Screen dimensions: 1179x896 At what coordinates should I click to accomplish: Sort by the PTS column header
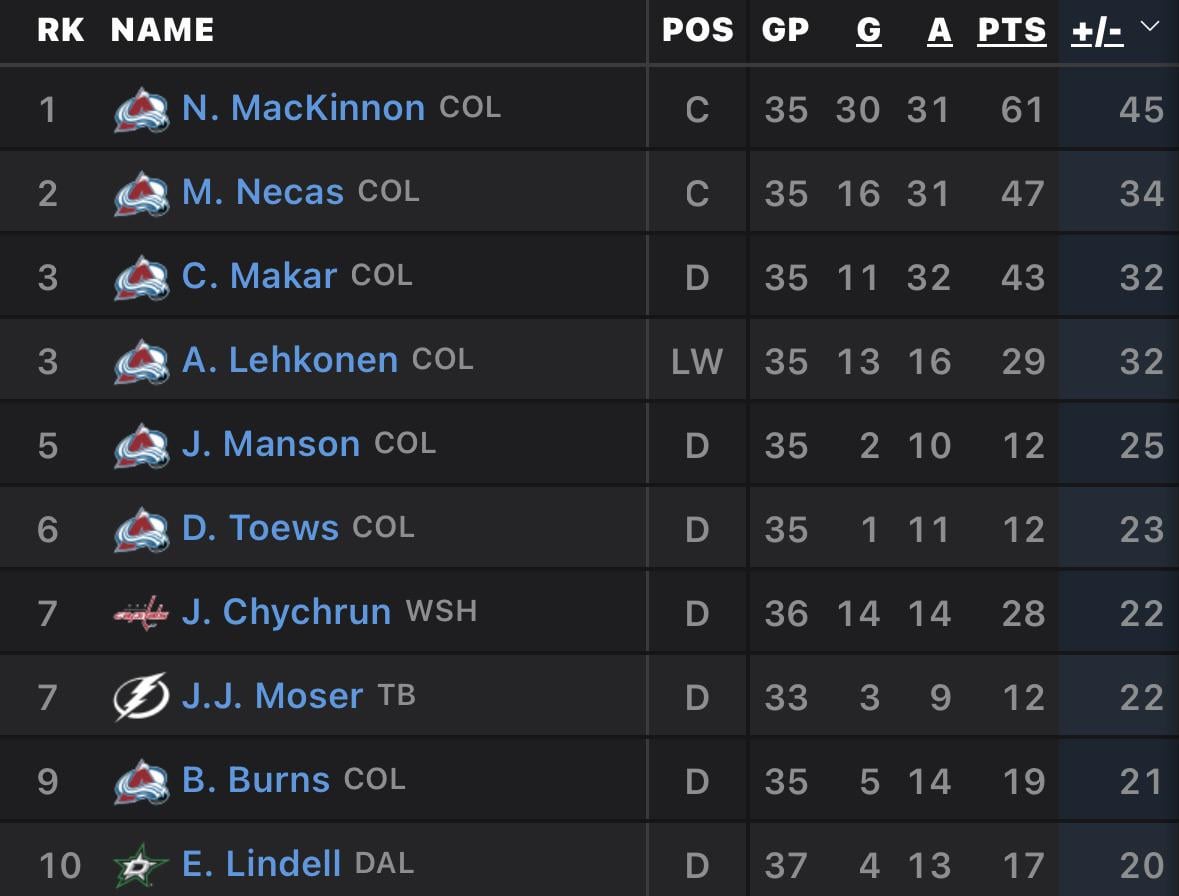(1011, 31)
